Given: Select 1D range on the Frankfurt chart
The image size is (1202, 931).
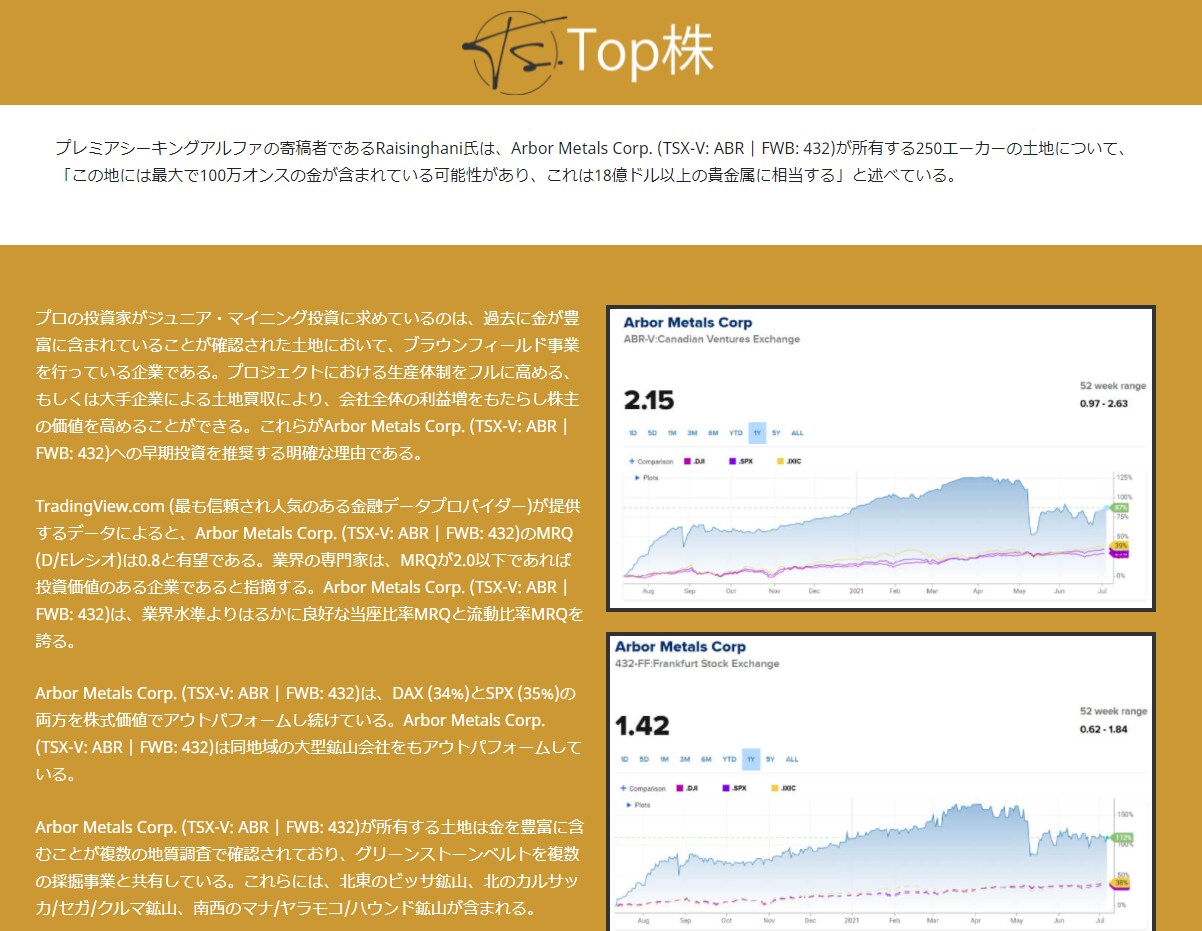Looking at the screenshot, I should 624,759.
